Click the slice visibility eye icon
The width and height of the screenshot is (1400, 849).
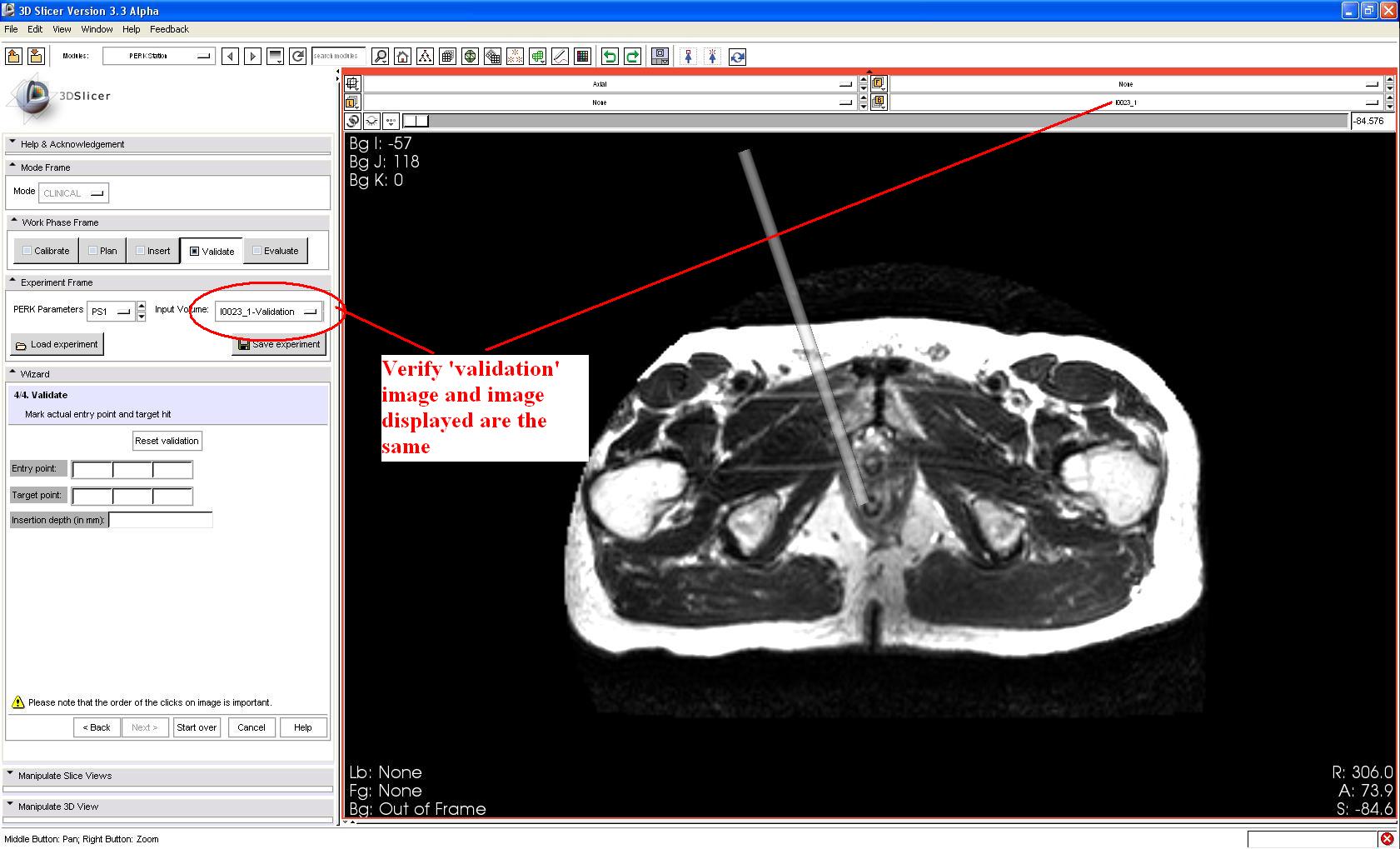coord(372,121)
